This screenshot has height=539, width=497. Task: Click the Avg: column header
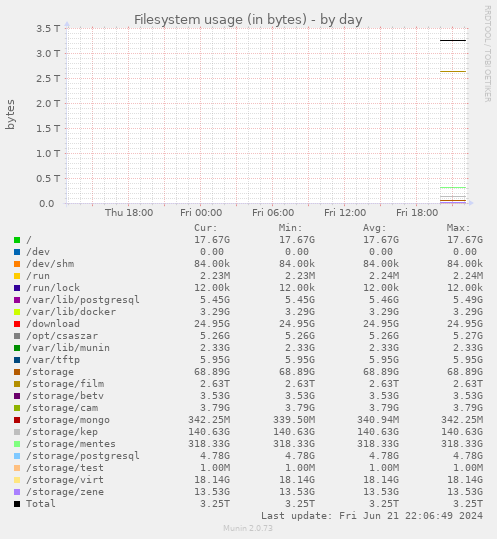(375, 228)
